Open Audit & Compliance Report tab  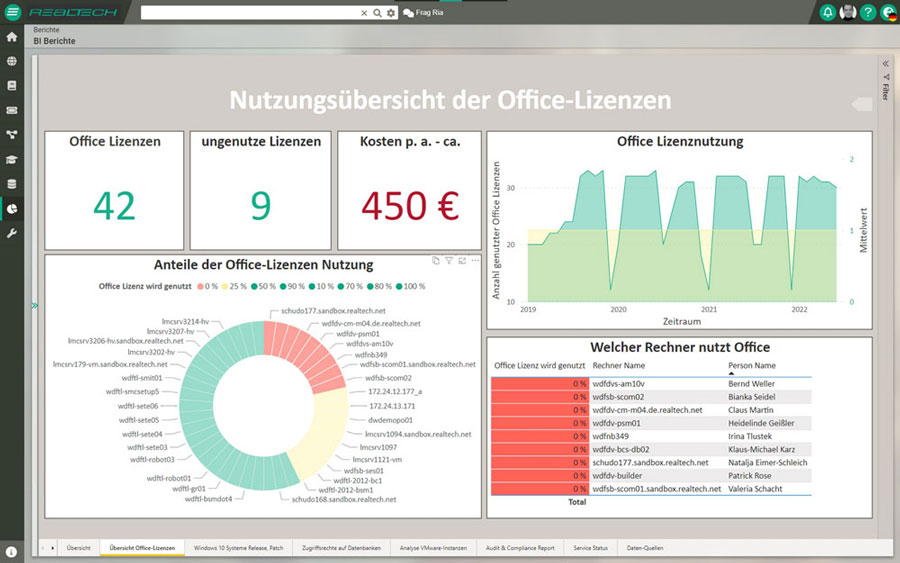(x=520, y=548)
